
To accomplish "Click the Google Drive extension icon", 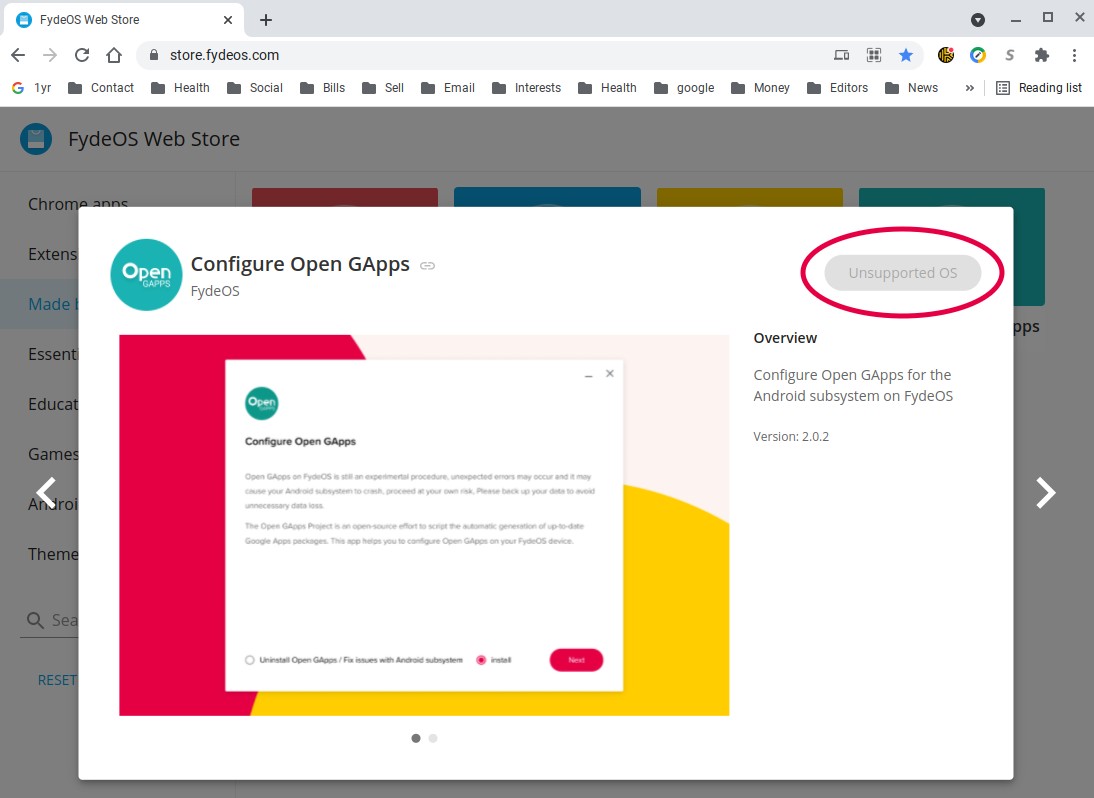I will coord(977,55).
